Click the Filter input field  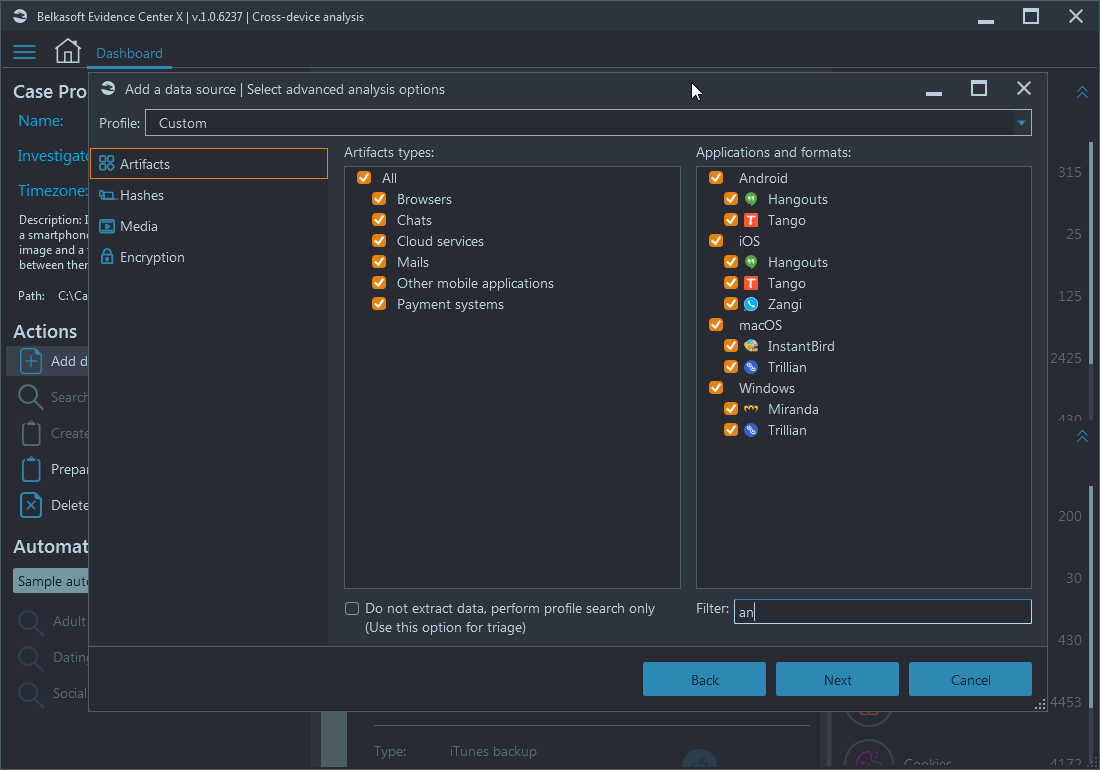point(883,612)
